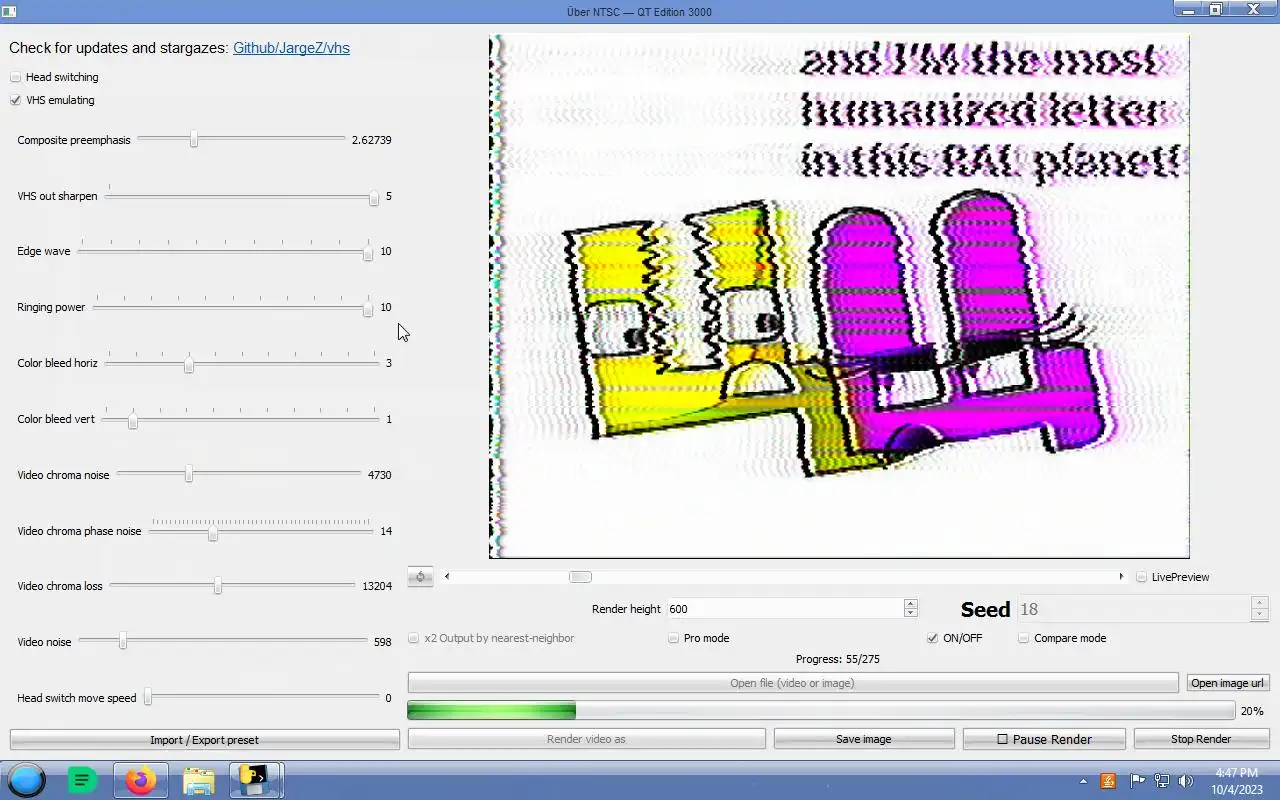
Task: Open File Explorer from the taskbar
Action: click(x=198, y=780)
